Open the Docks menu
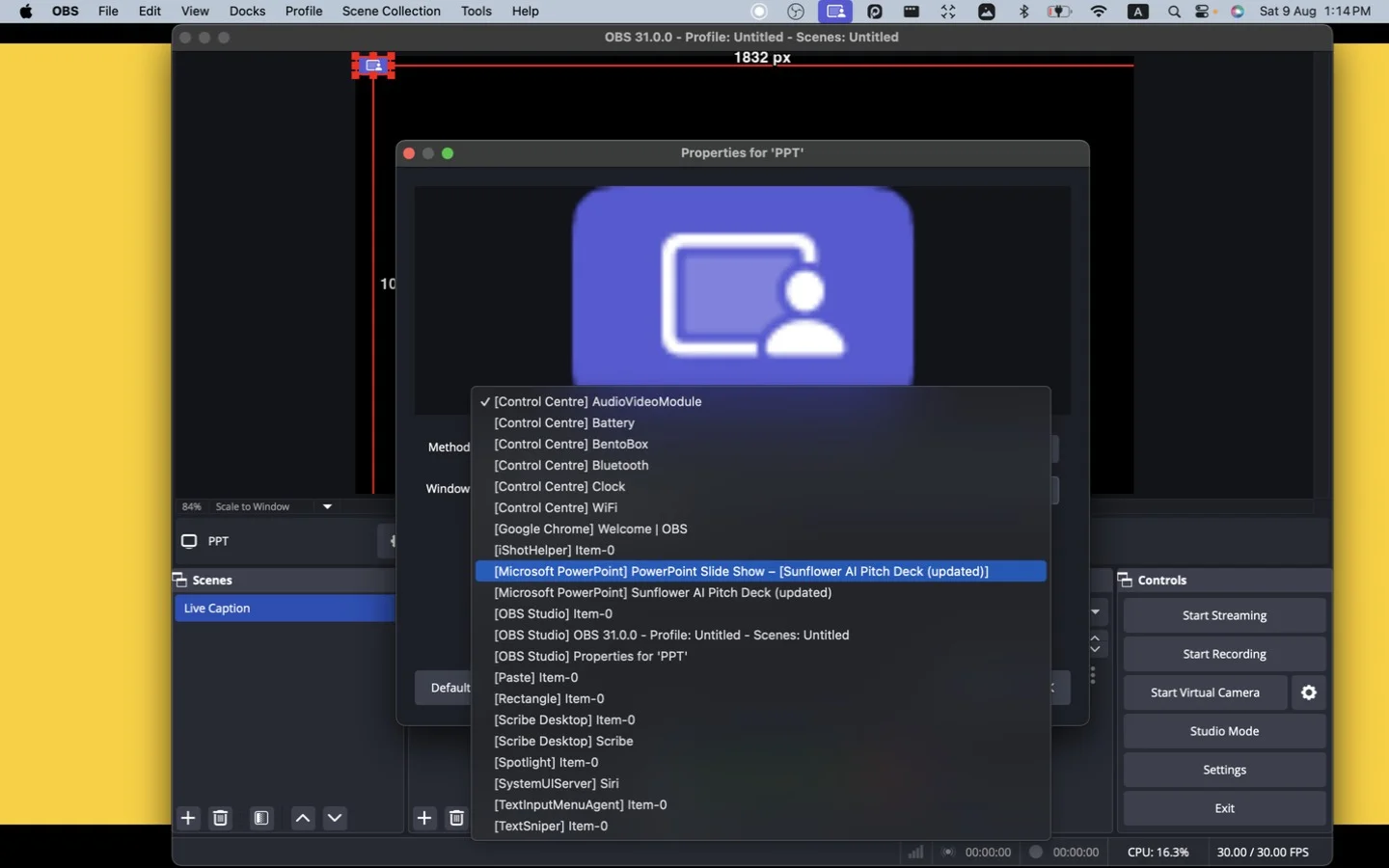1389x868 pixels. 247,12
